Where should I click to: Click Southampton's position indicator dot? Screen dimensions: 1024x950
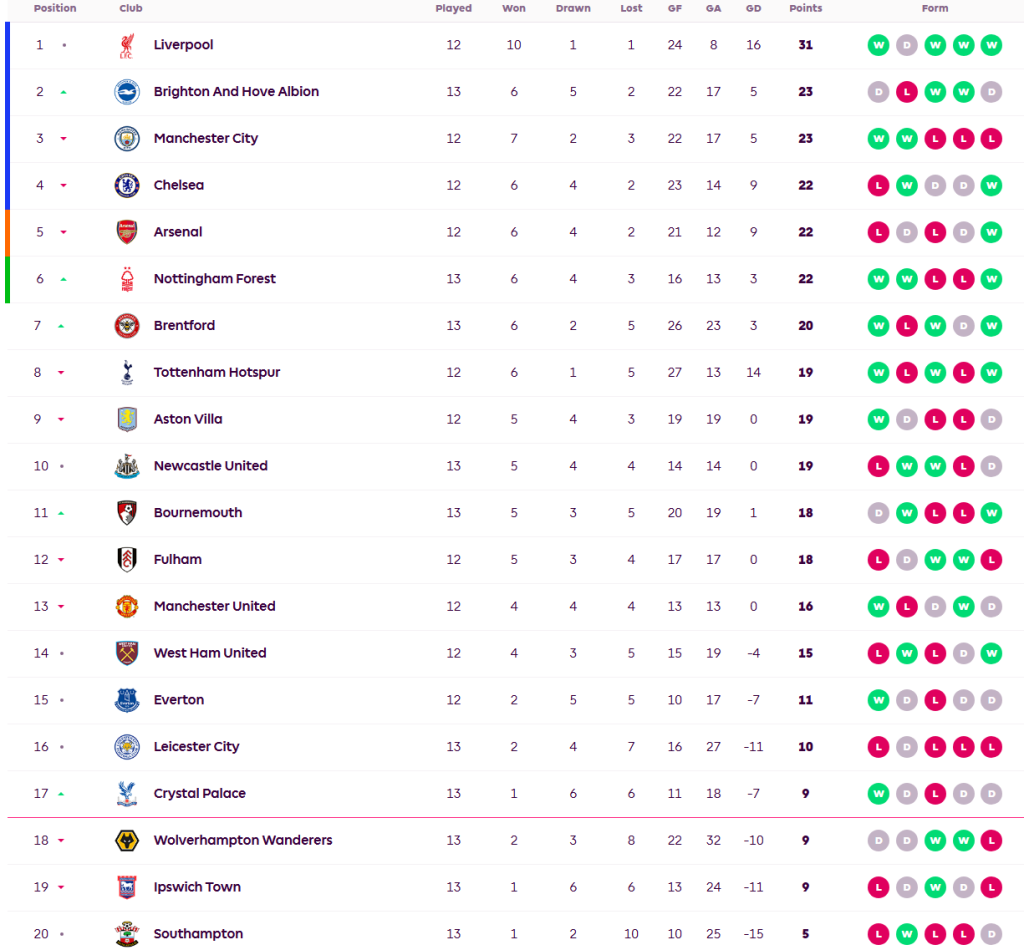[x=63, y=934]
